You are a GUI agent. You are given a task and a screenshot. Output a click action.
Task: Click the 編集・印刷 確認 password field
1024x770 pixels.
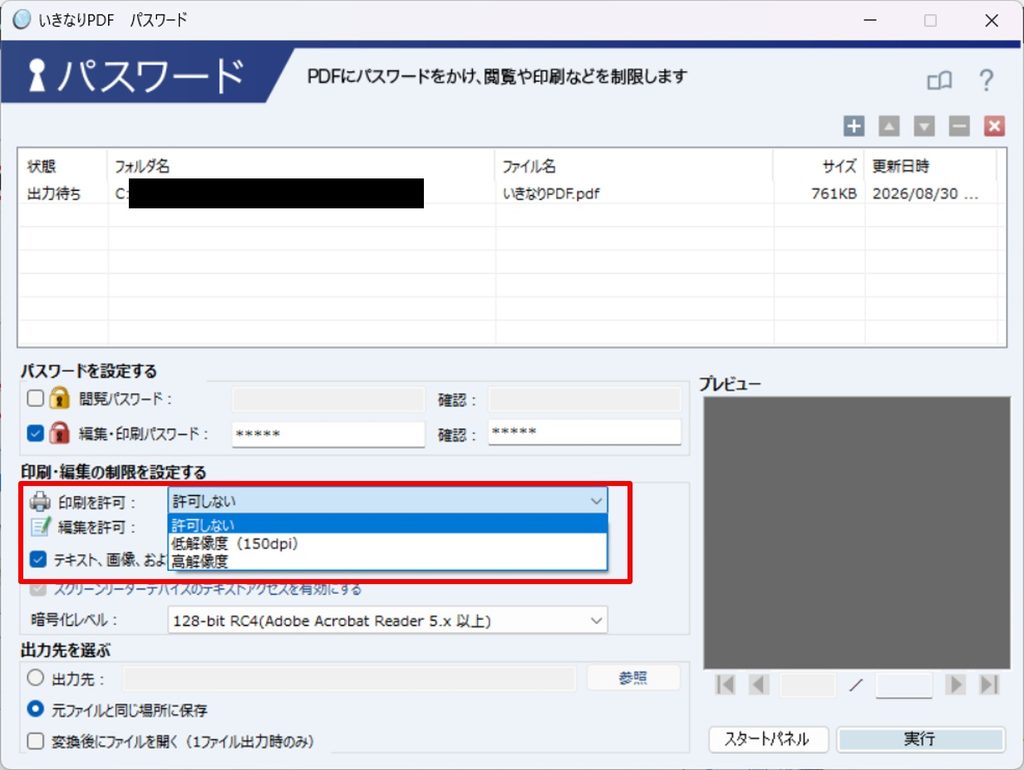pyautogui.click(x=584, y=432)
